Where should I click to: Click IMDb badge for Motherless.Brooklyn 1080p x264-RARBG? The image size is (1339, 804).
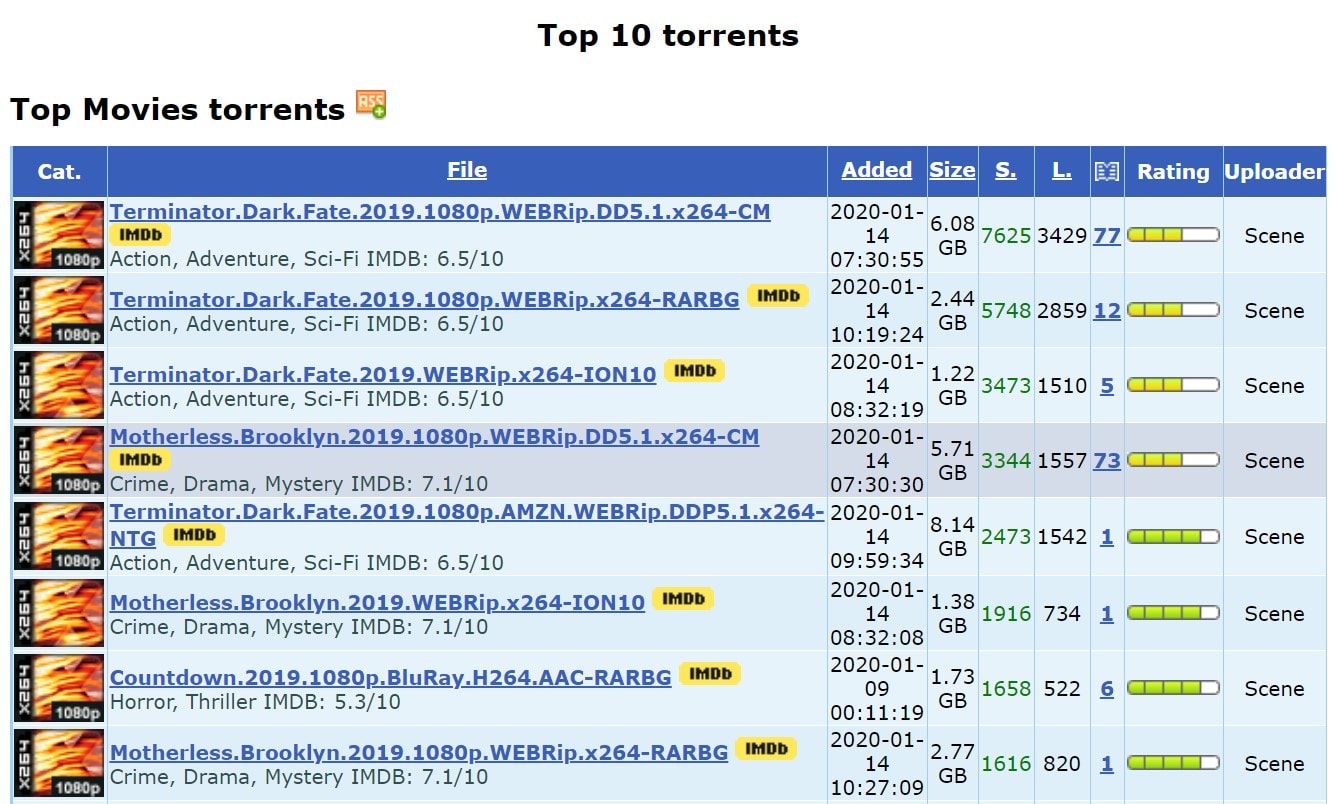[766, 749]
